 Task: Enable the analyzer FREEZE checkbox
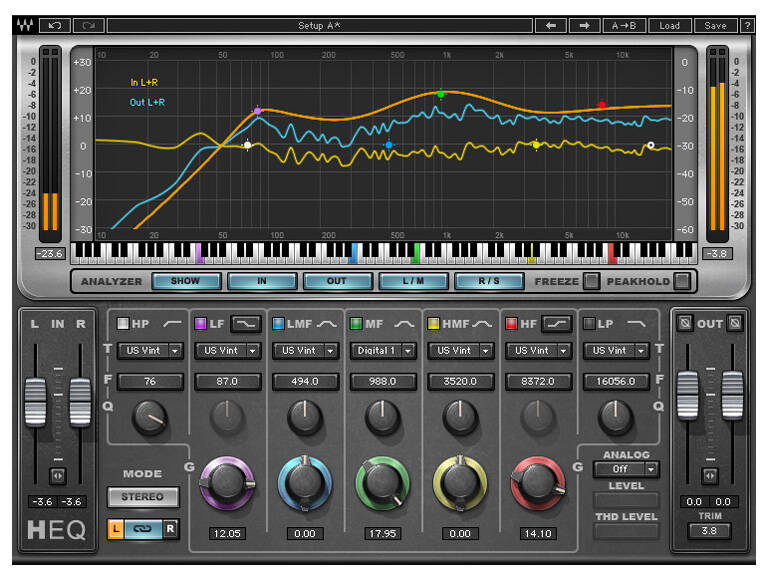[591, 281]
